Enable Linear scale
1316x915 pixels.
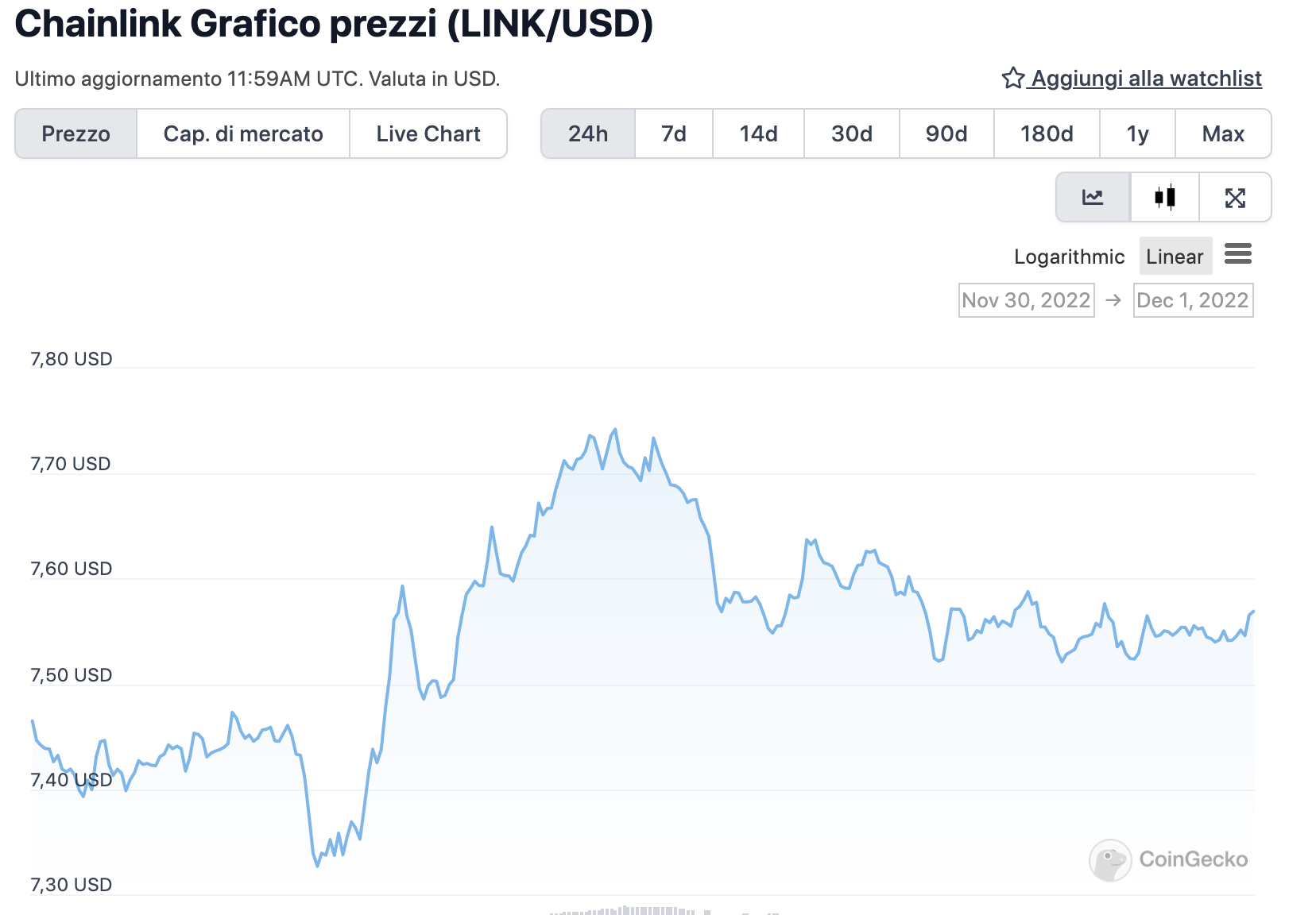1175,257
